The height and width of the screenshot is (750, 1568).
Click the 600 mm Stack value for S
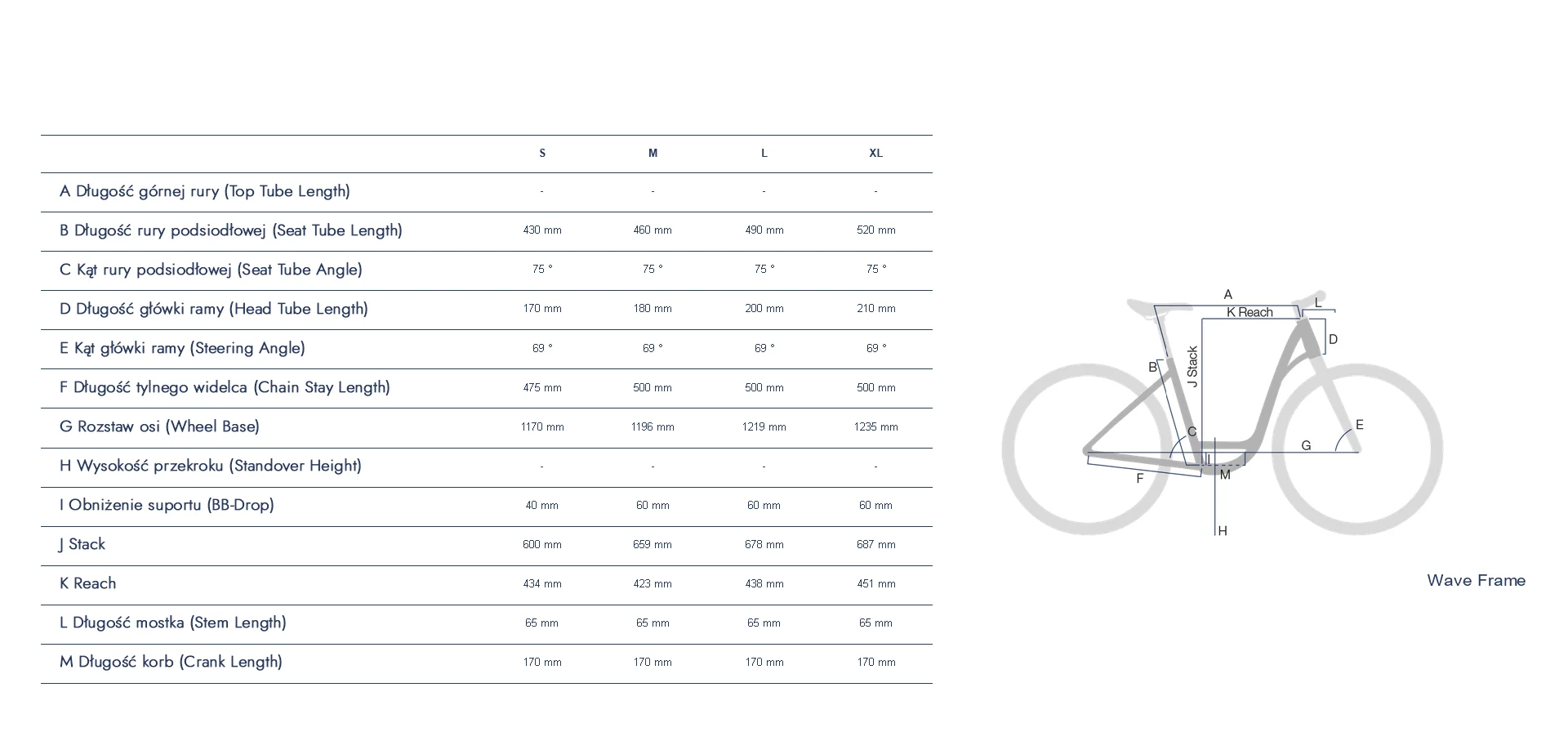click(x=542, y=544)
